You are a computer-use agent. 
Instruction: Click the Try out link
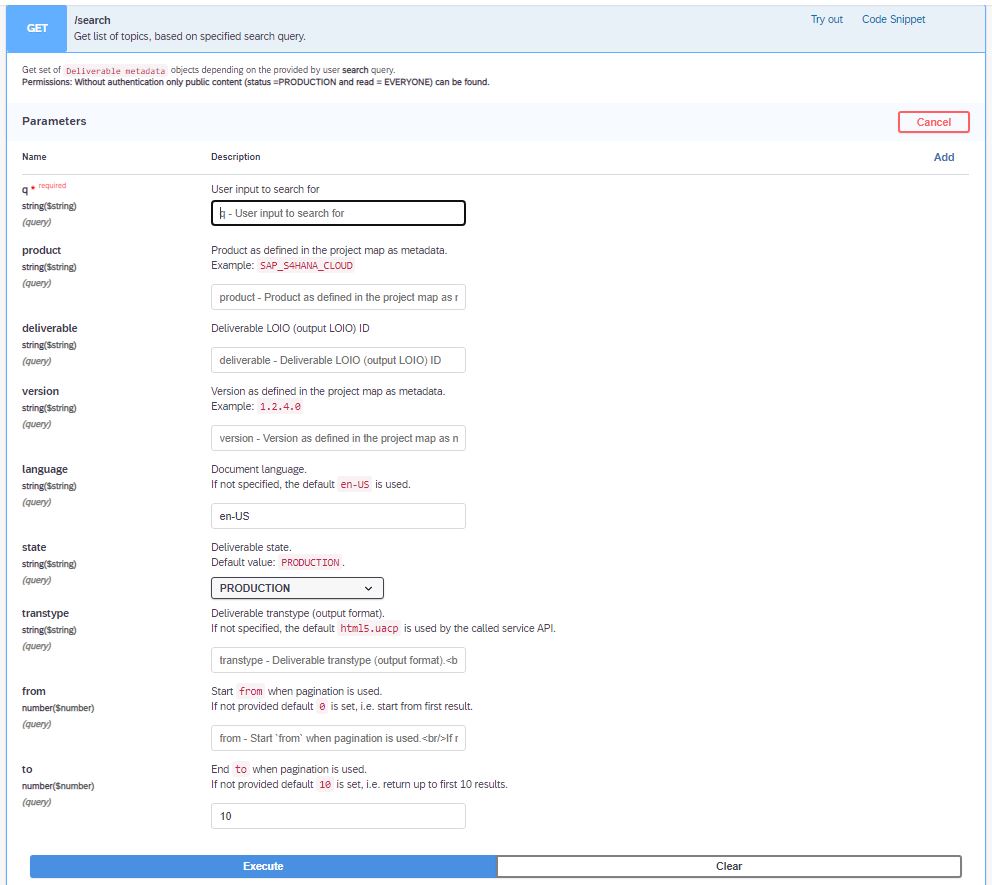pyautogui.click(x=826, y=19)
